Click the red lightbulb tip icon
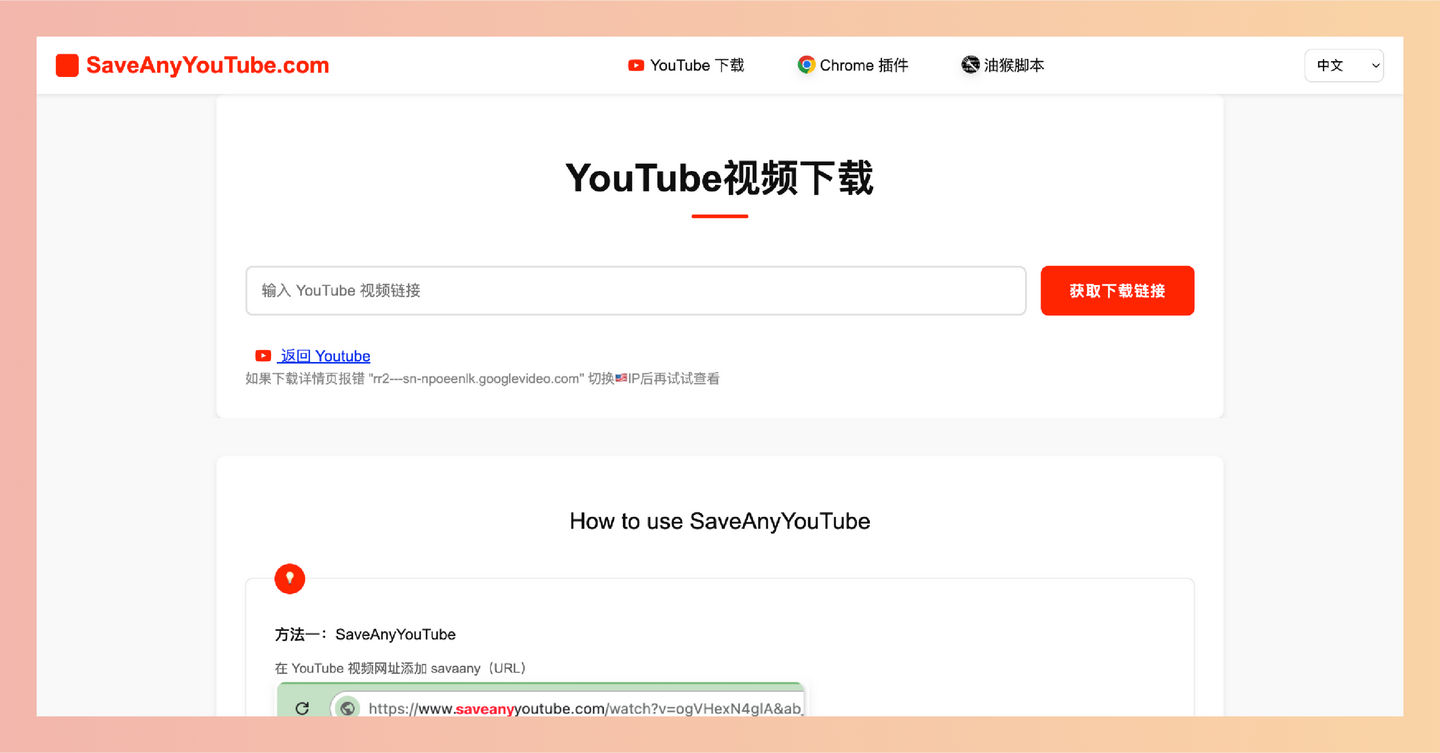1440x753 pixels. 290,578
